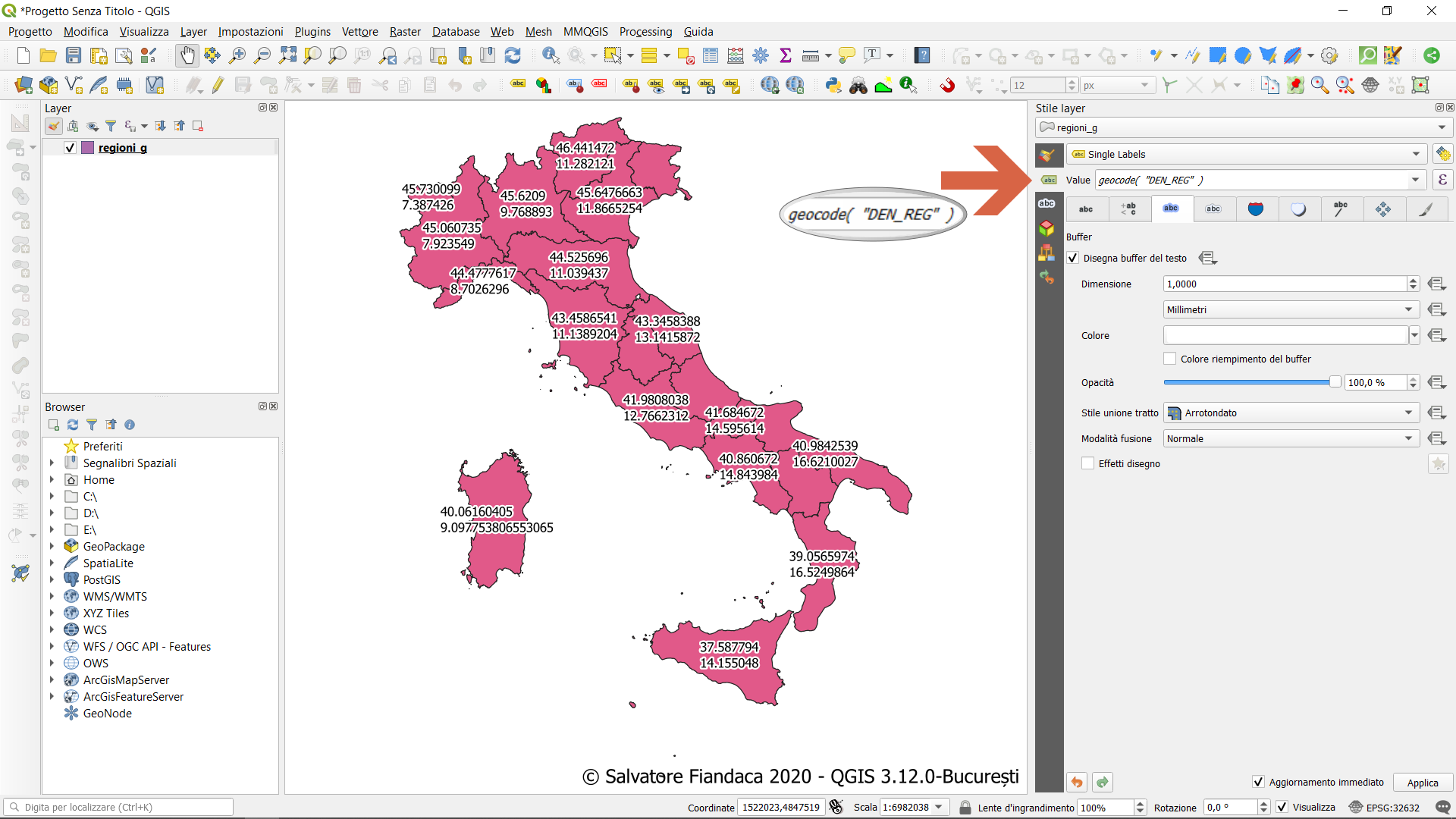
Task: Open the Vettore menu
Action: click(359, 31)
